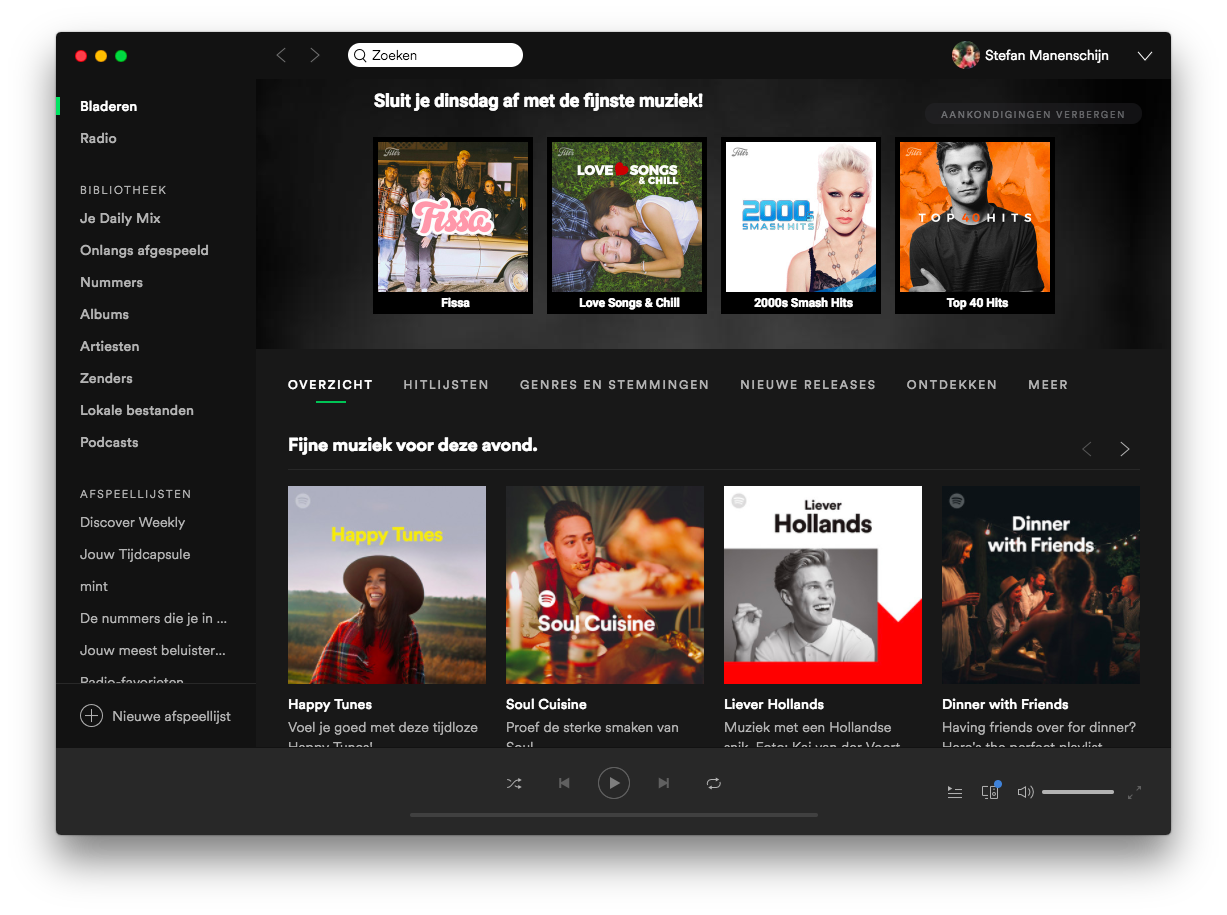Open Podcasts in the library
1227x915 pixels.
pos(109,442)
